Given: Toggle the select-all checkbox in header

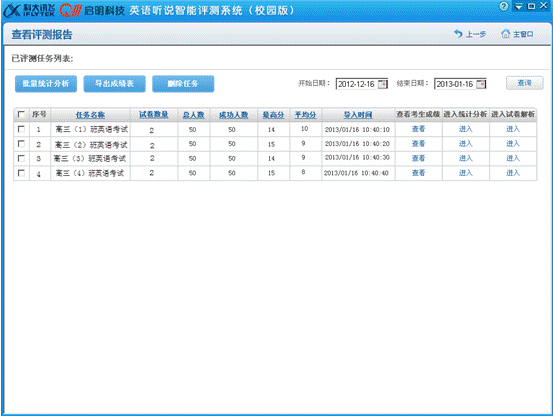Looking at the screenshot, I should point(22,115).
